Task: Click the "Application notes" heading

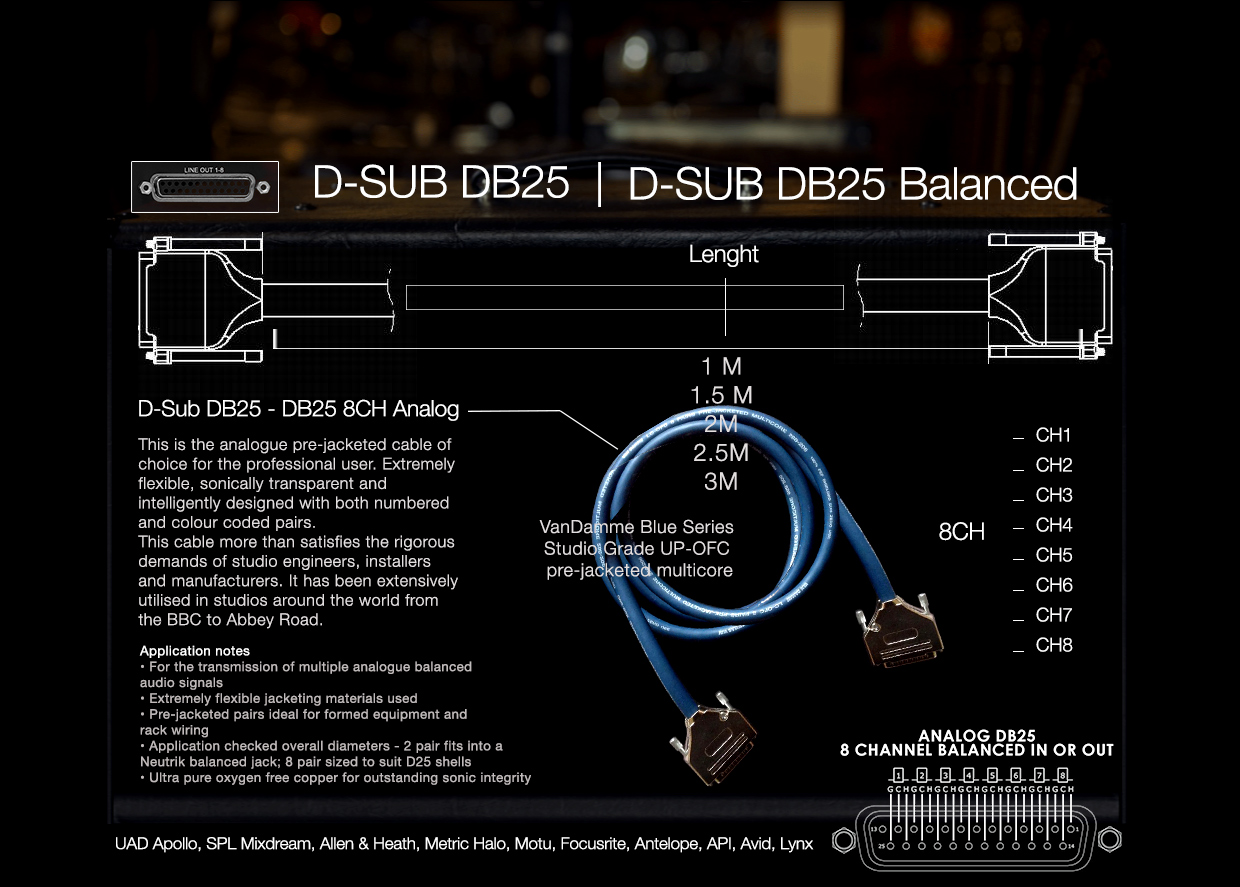Action: coord(195,651)
